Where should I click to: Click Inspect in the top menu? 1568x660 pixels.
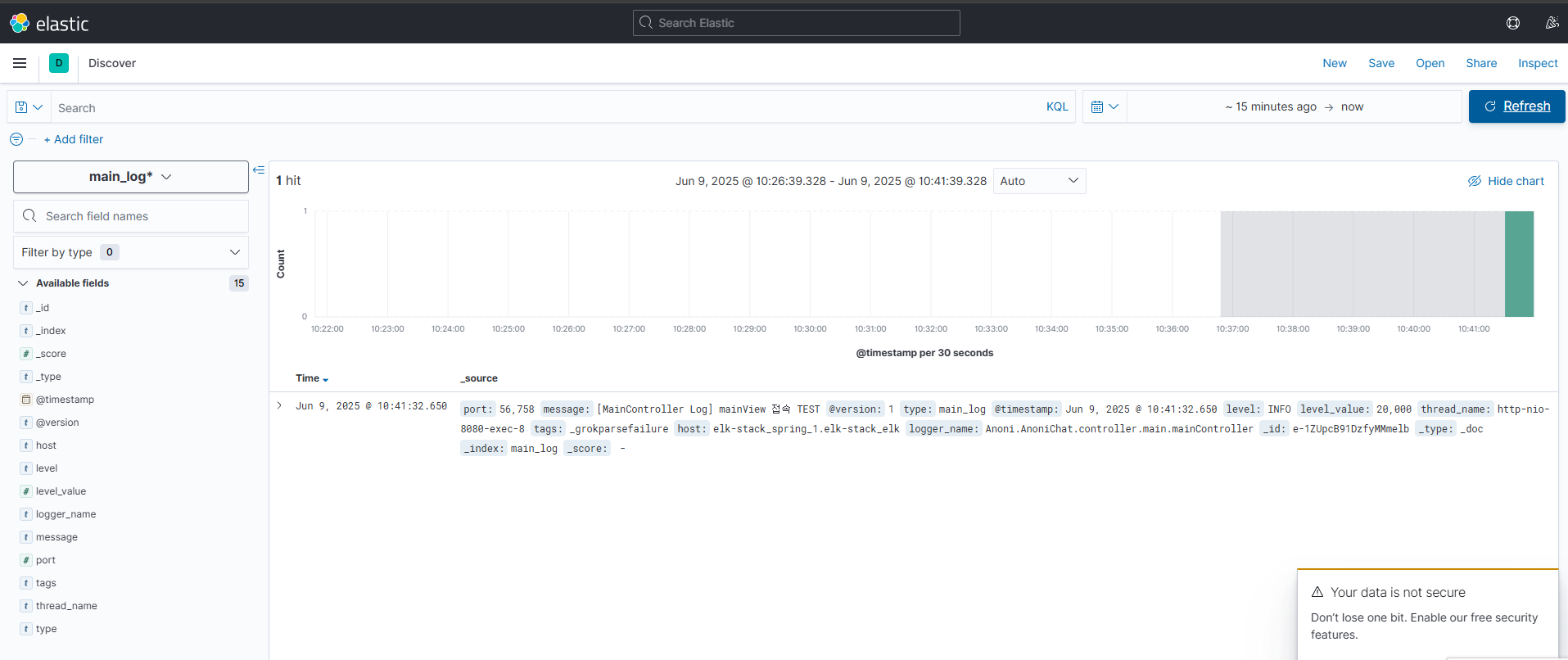coord(1538,63)
